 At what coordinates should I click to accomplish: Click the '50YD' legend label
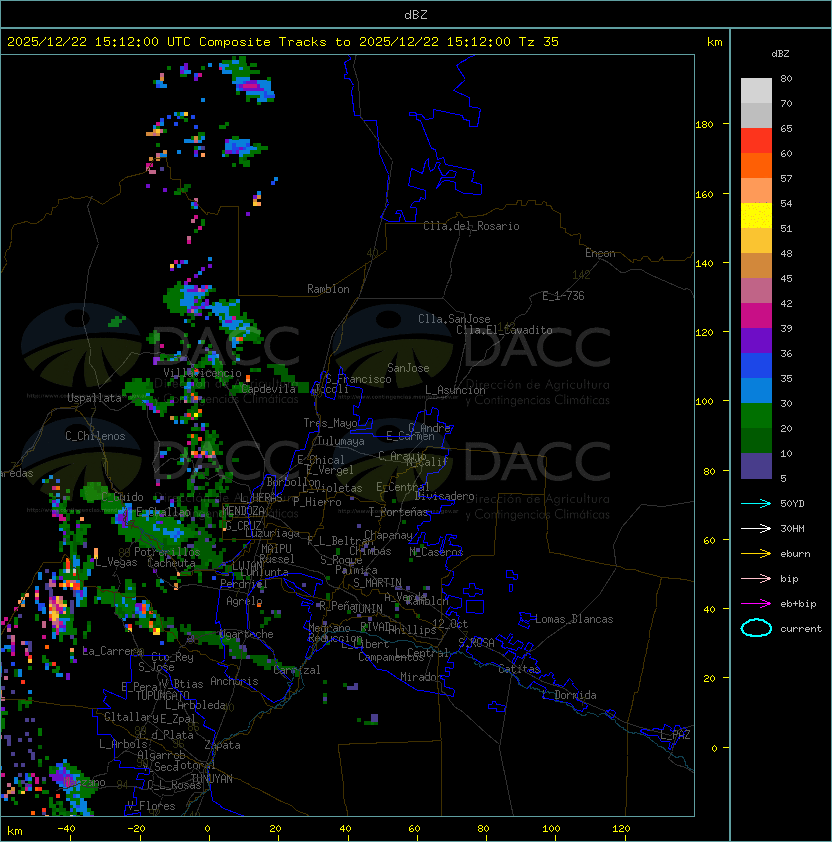792,503
